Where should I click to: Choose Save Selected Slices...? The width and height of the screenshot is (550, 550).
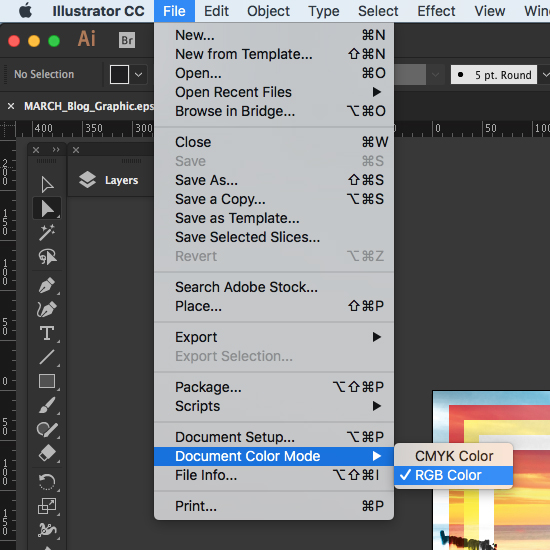pos(274,237)
